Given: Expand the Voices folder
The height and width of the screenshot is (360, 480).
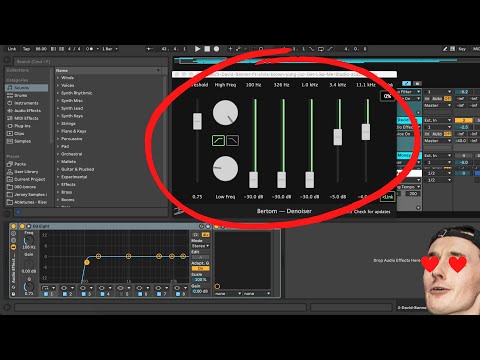Looking at the screenshot, I should [x=58, y=85].
